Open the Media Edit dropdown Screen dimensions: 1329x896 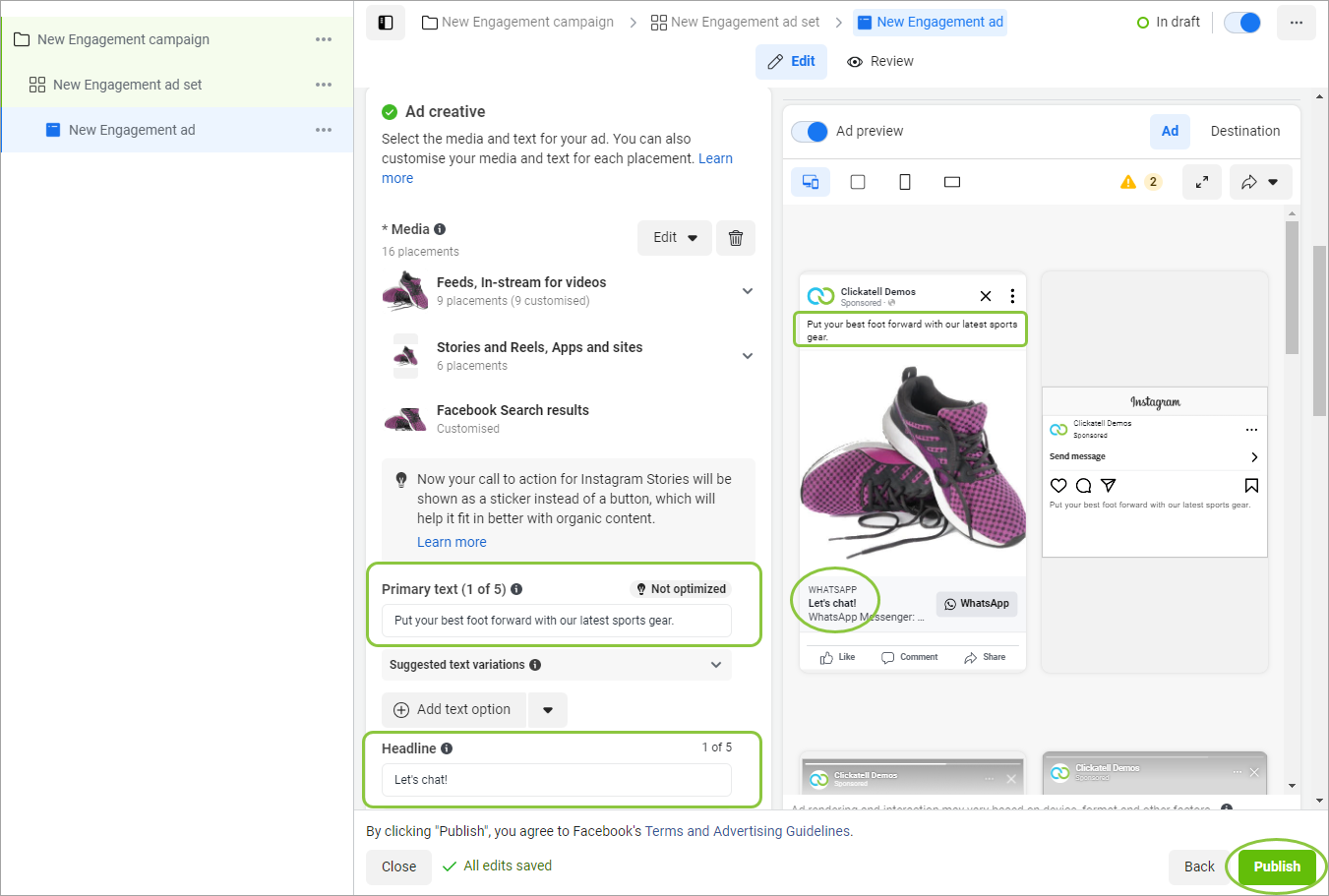[x=674, y=238]
